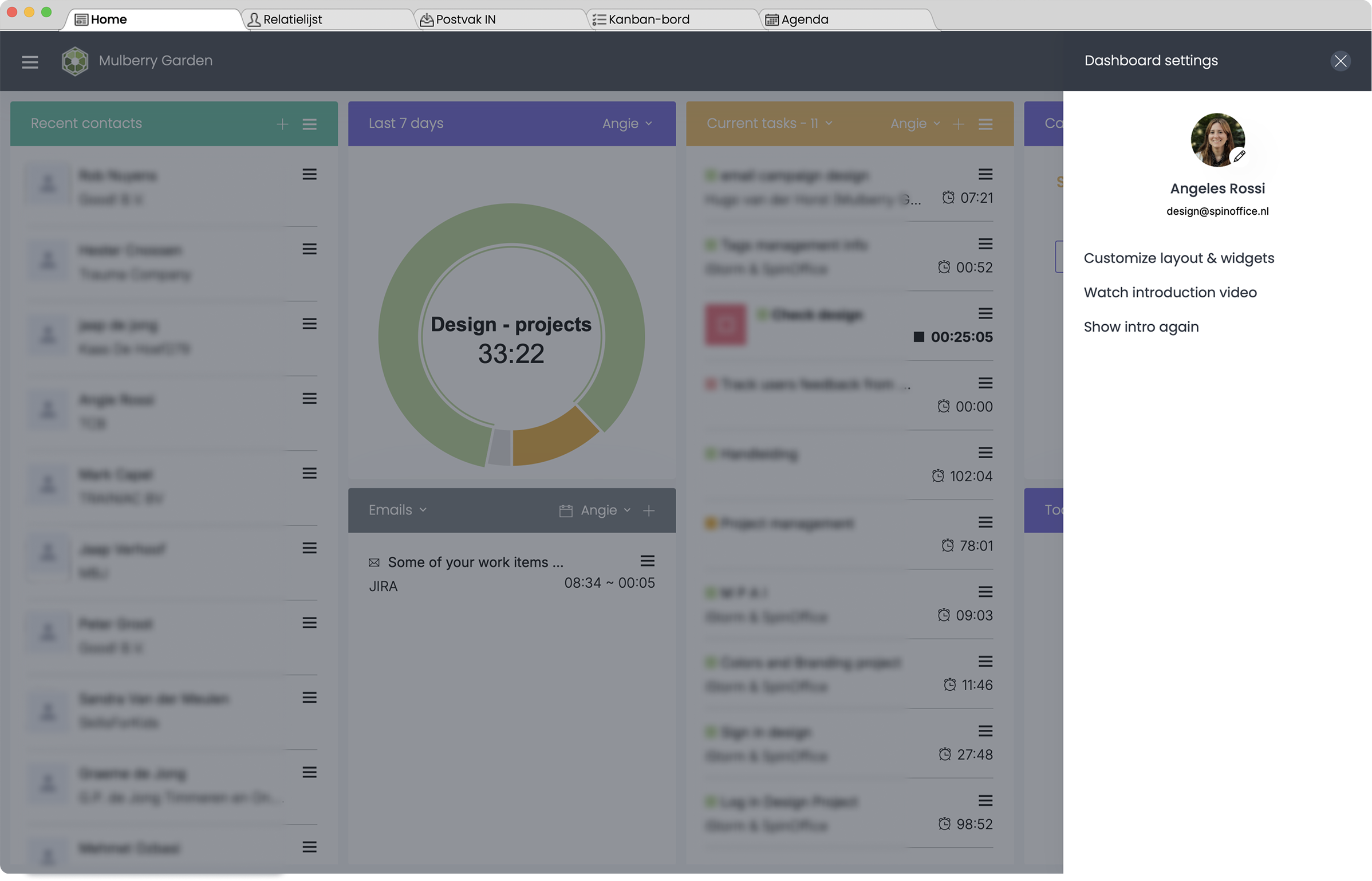The image size is (1372, 881).
Task: Switch to the Relatielijst tab
Action: [292, 19]
